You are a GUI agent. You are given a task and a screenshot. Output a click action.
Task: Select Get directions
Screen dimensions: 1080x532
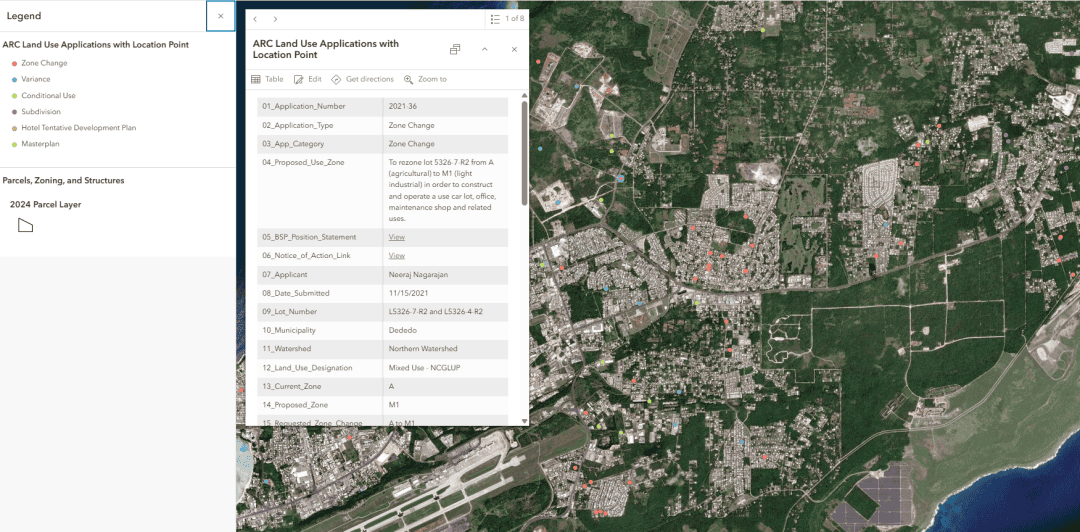coord(362,79)
